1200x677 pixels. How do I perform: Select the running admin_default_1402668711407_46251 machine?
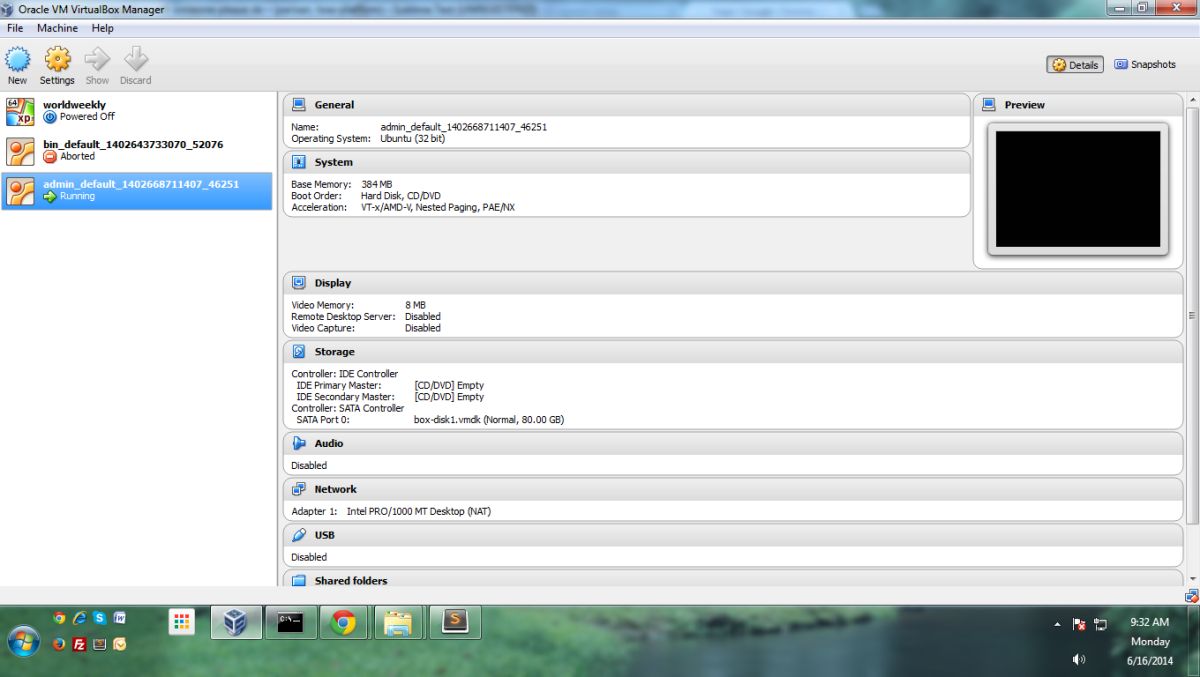pyautogui.click(x=137, y=191)
